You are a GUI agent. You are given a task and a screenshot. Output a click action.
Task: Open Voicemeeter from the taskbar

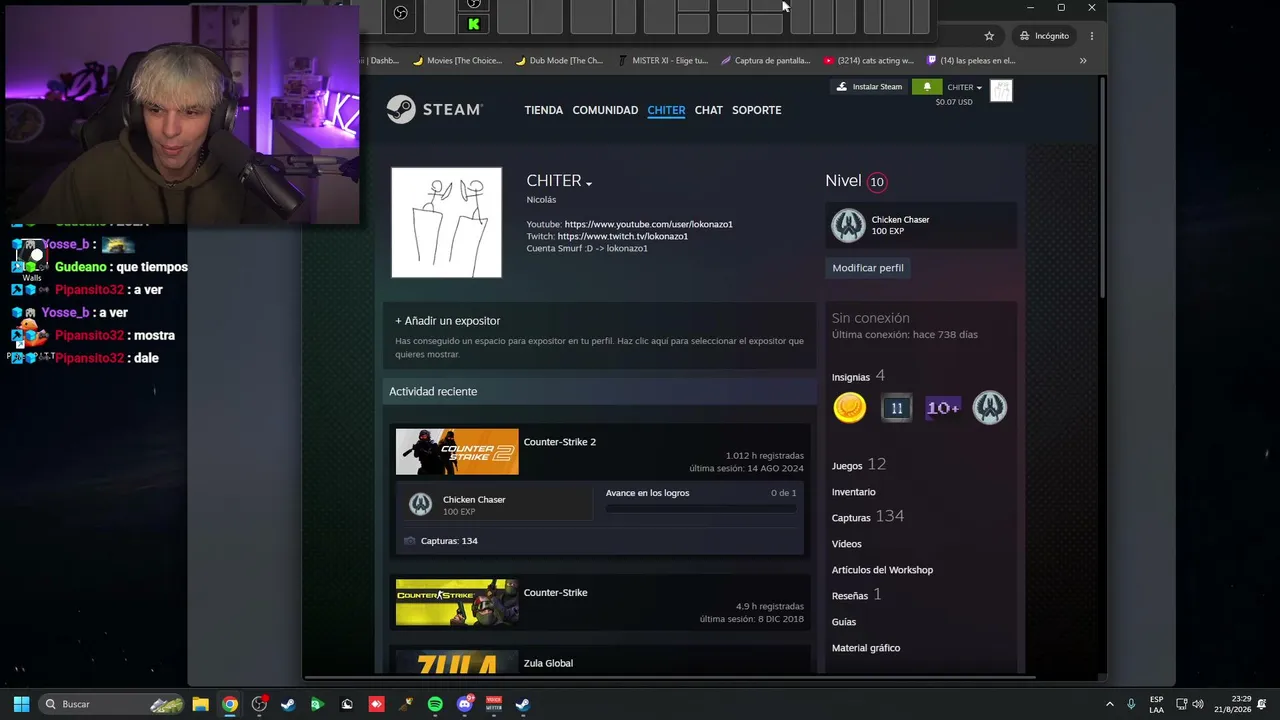point(493,704)
